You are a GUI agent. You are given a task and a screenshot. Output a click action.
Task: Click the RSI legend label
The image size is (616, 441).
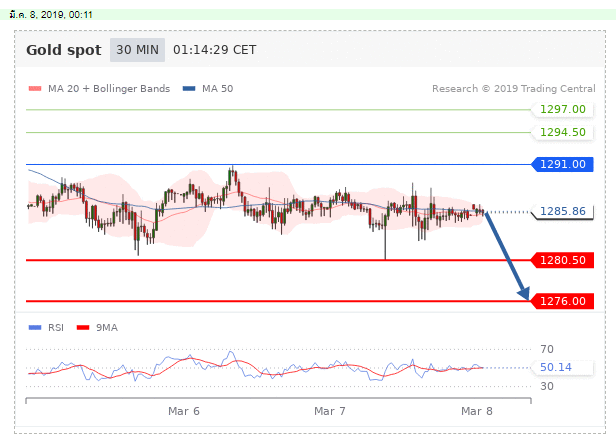pos(56,328)
